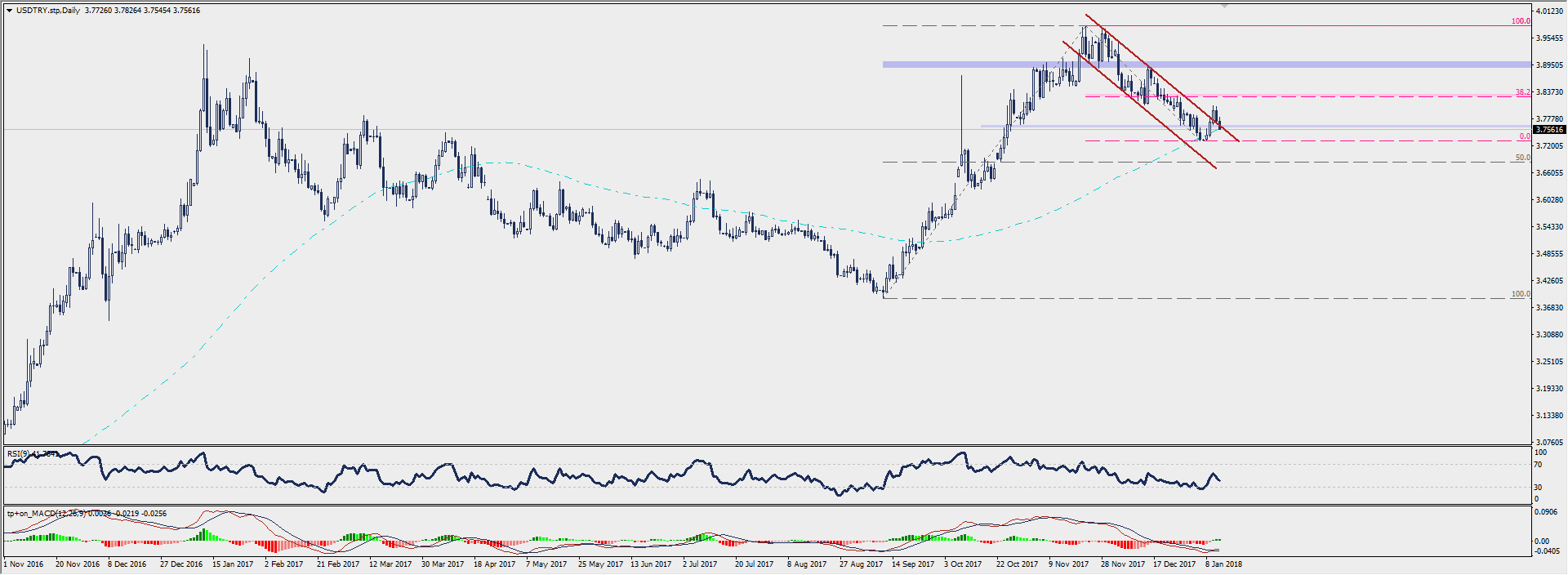Image resolution: width=1568 pixels, height=575 pixels.
Task: Click the RSI scale value 30
Action: [x=1538, y=488]
